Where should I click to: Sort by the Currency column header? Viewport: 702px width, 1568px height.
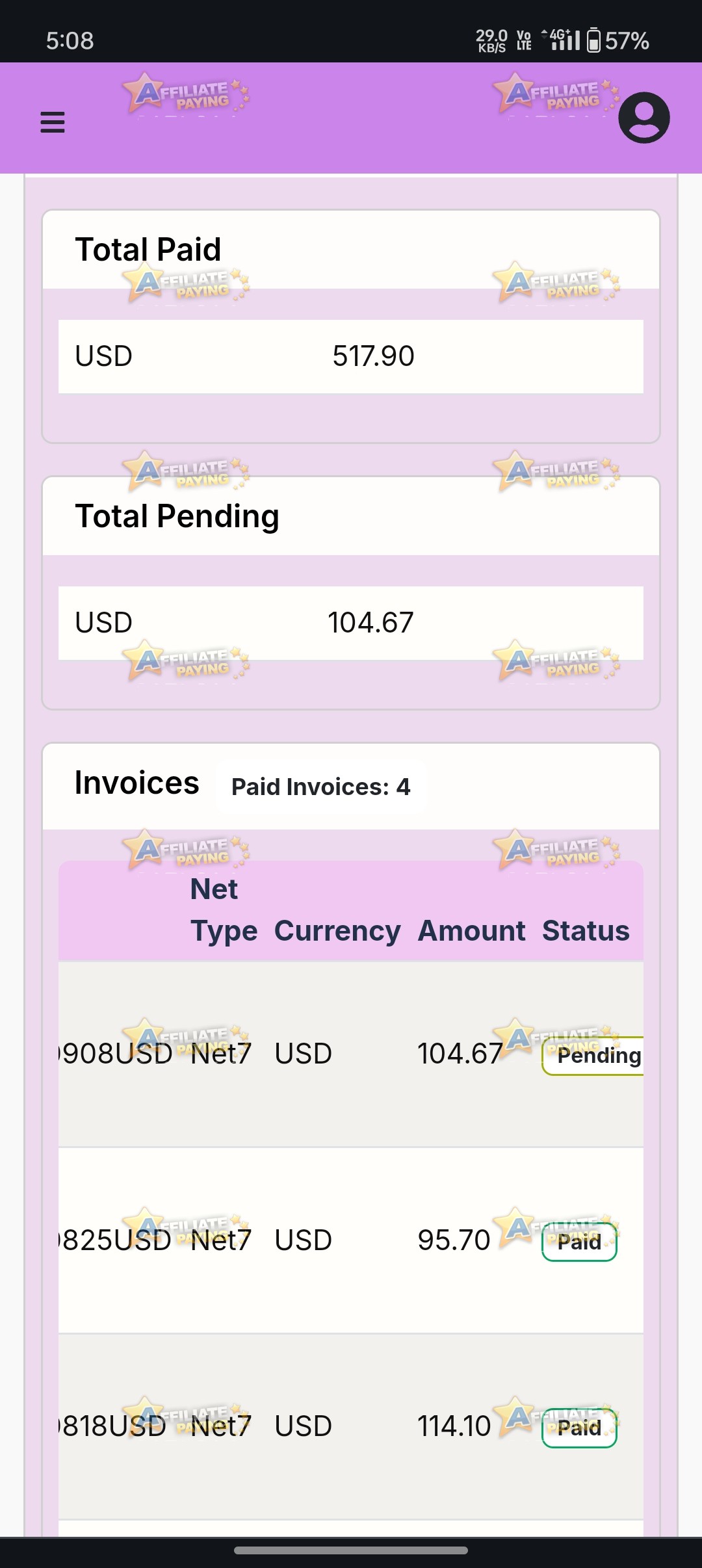click(337, 931)
